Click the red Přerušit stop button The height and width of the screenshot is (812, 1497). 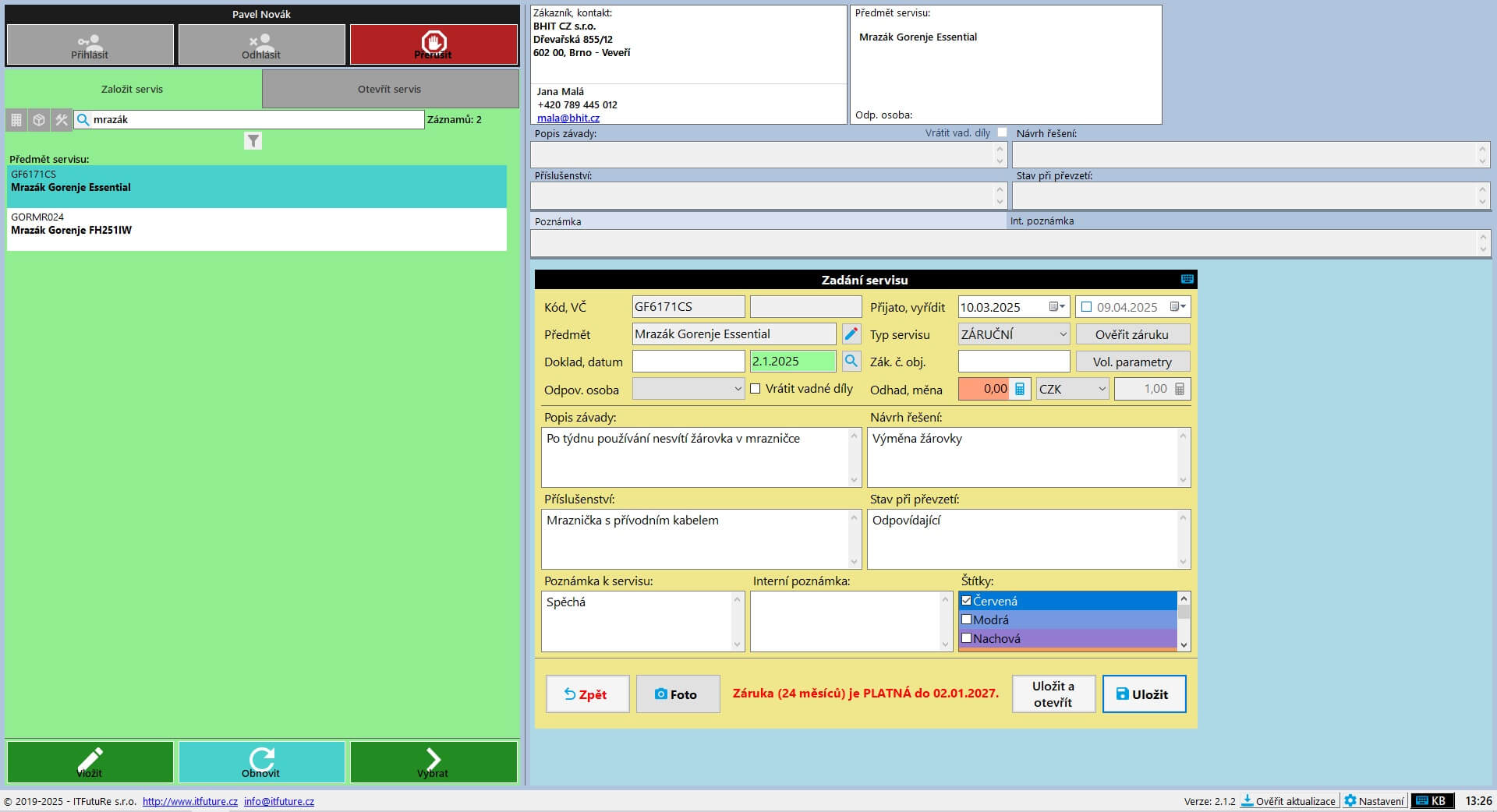point(434,44)
